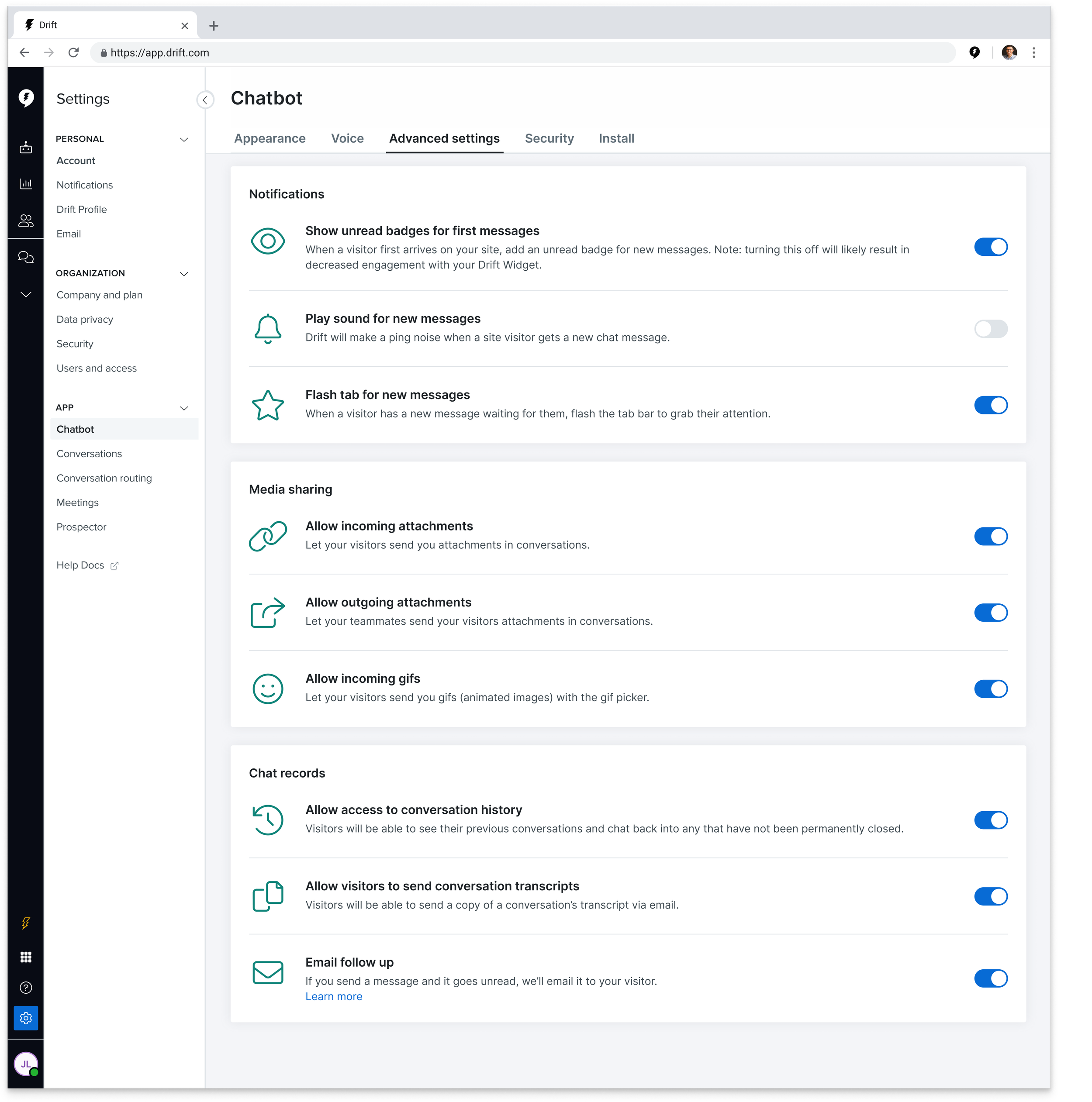Image resolution: width=1092 pixels, height=1102 pixels.
Task: Click the yellow lightning bolt sidebar icon
Action: pyautogui.click(x=26, y=923)
